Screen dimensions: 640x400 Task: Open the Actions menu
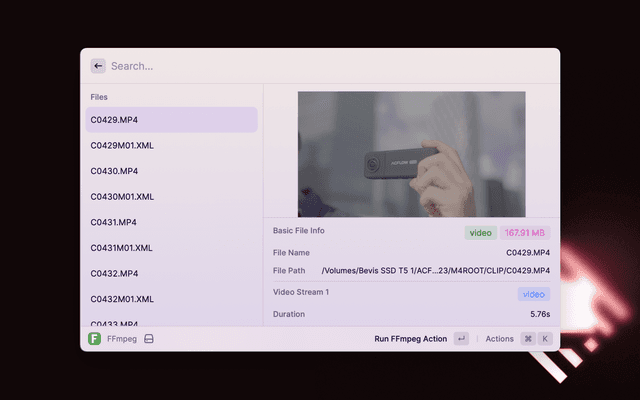pyautogui.click(x=499, y=339)
